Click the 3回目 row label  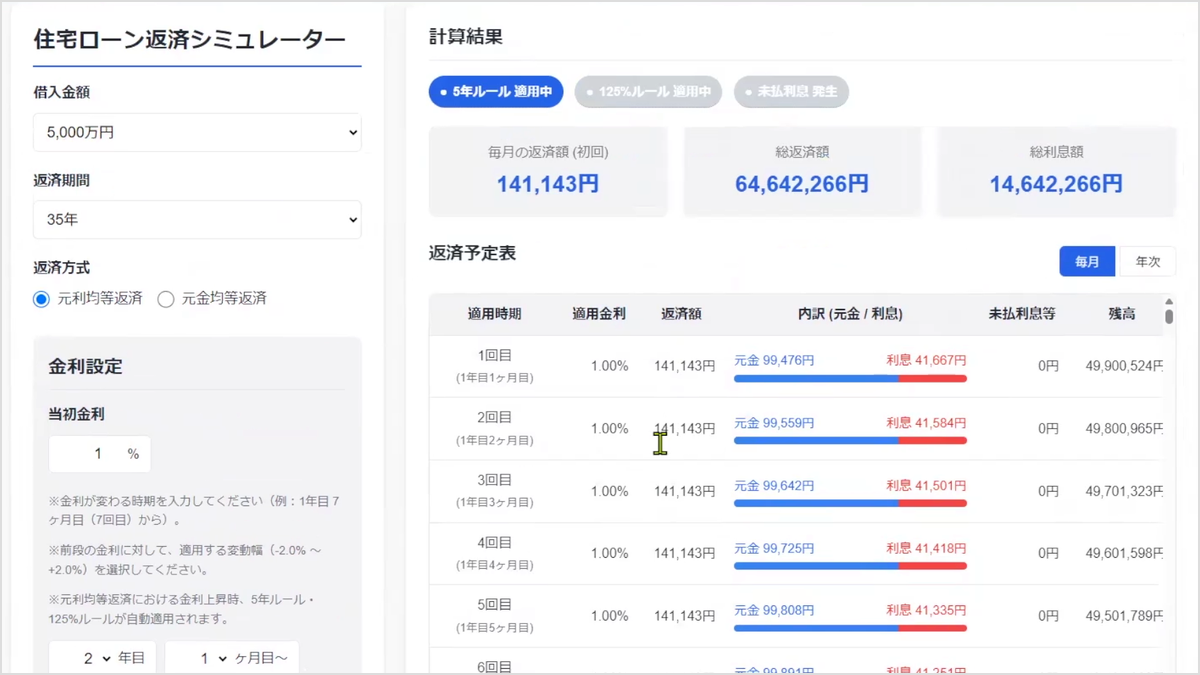coord(495,480)
